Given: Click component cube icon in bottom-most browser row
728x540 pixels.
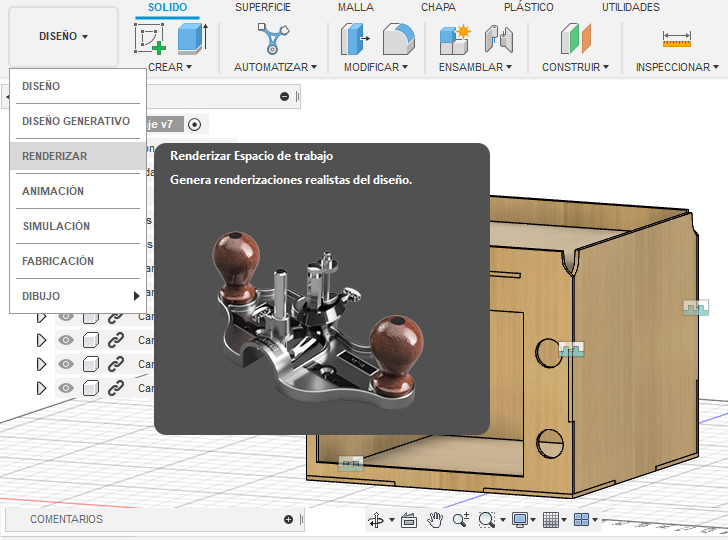Looking at the screenshot, I should pyautogui.click(x=91, y=388).
